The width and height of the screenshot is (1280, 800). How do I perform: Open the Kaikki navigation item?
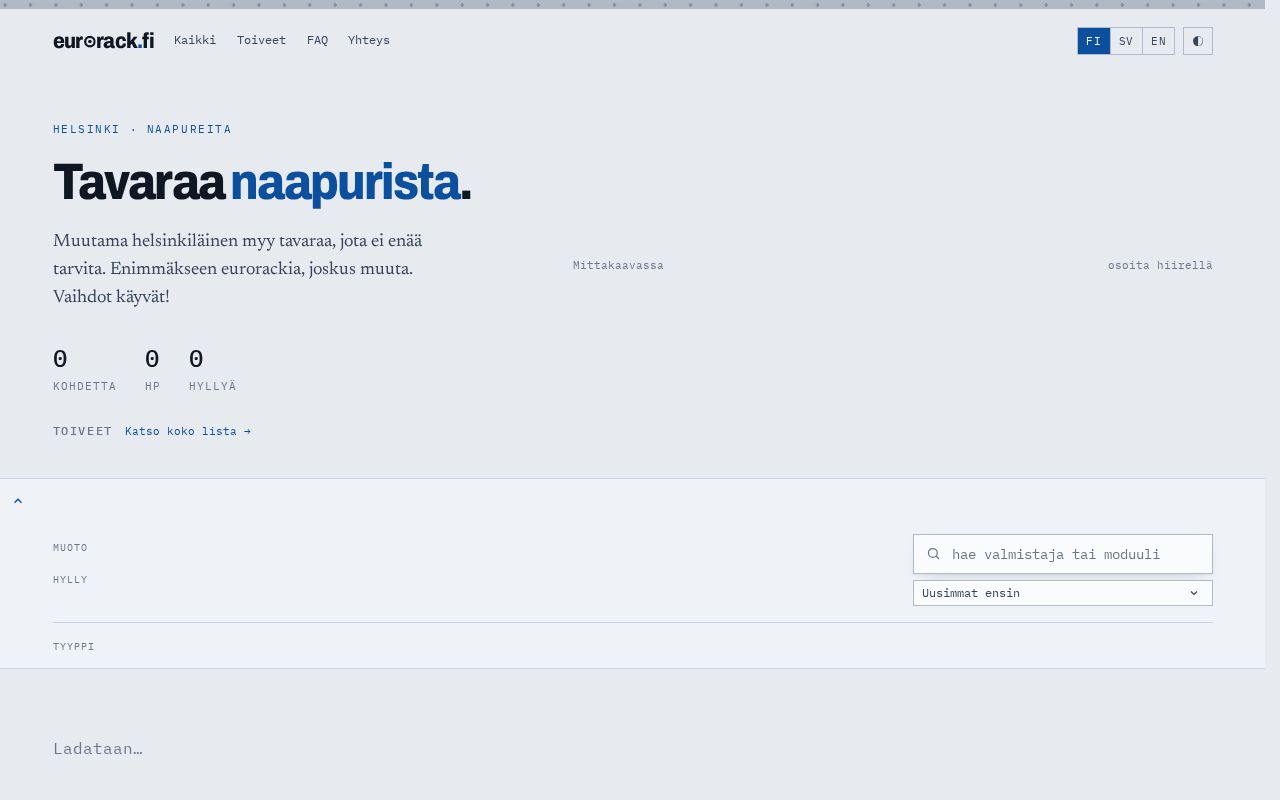coord(195,41)
